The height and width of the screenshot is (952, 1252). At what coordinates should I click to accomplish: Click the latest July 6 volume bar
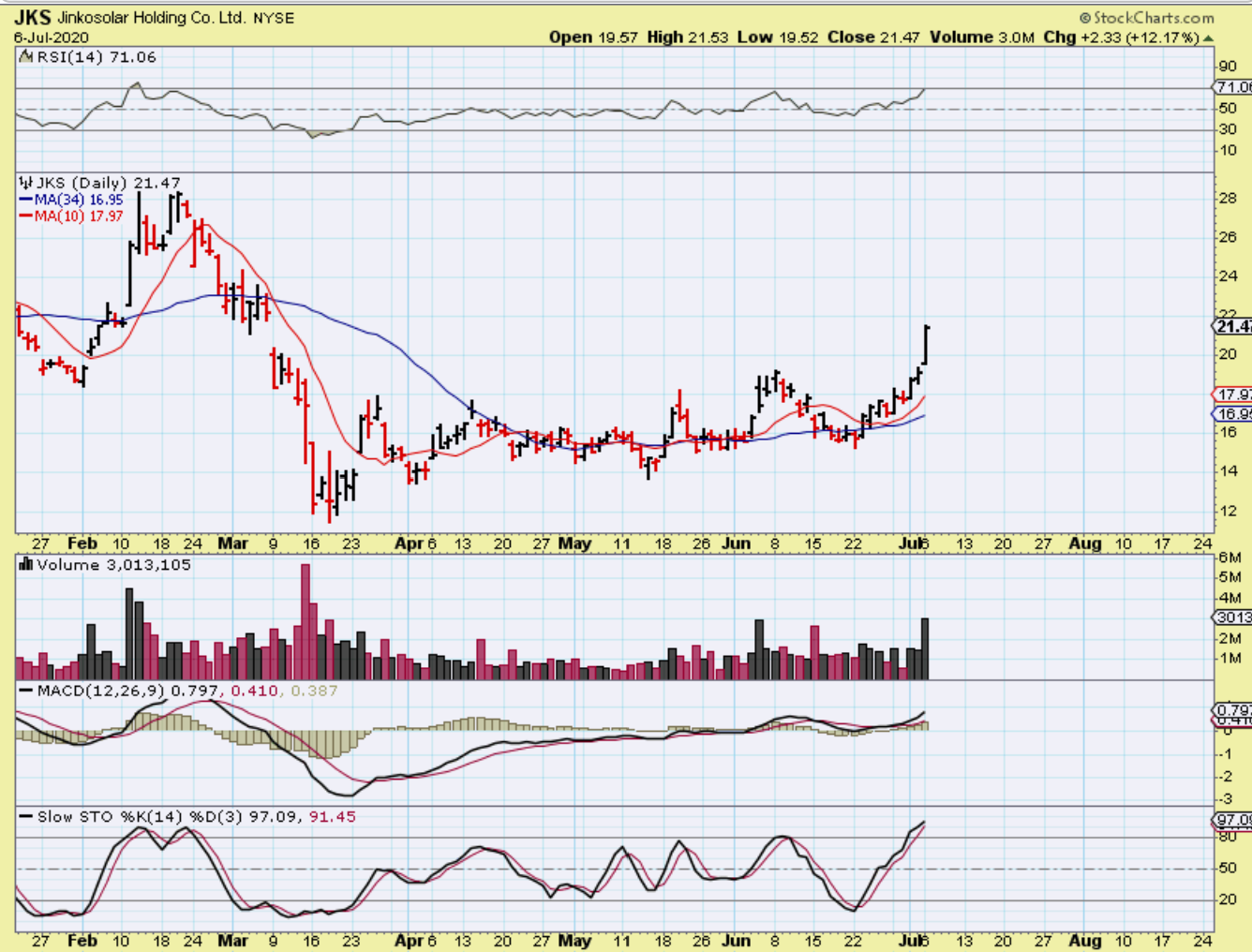coord(926,648)
